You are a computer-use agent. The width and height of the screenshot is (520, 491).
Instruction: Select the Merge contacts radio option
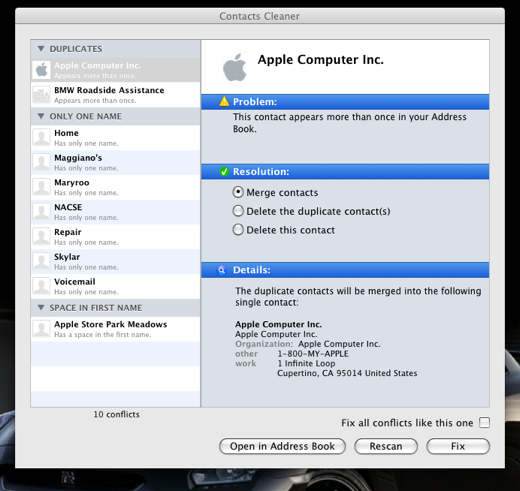[238, 192]
